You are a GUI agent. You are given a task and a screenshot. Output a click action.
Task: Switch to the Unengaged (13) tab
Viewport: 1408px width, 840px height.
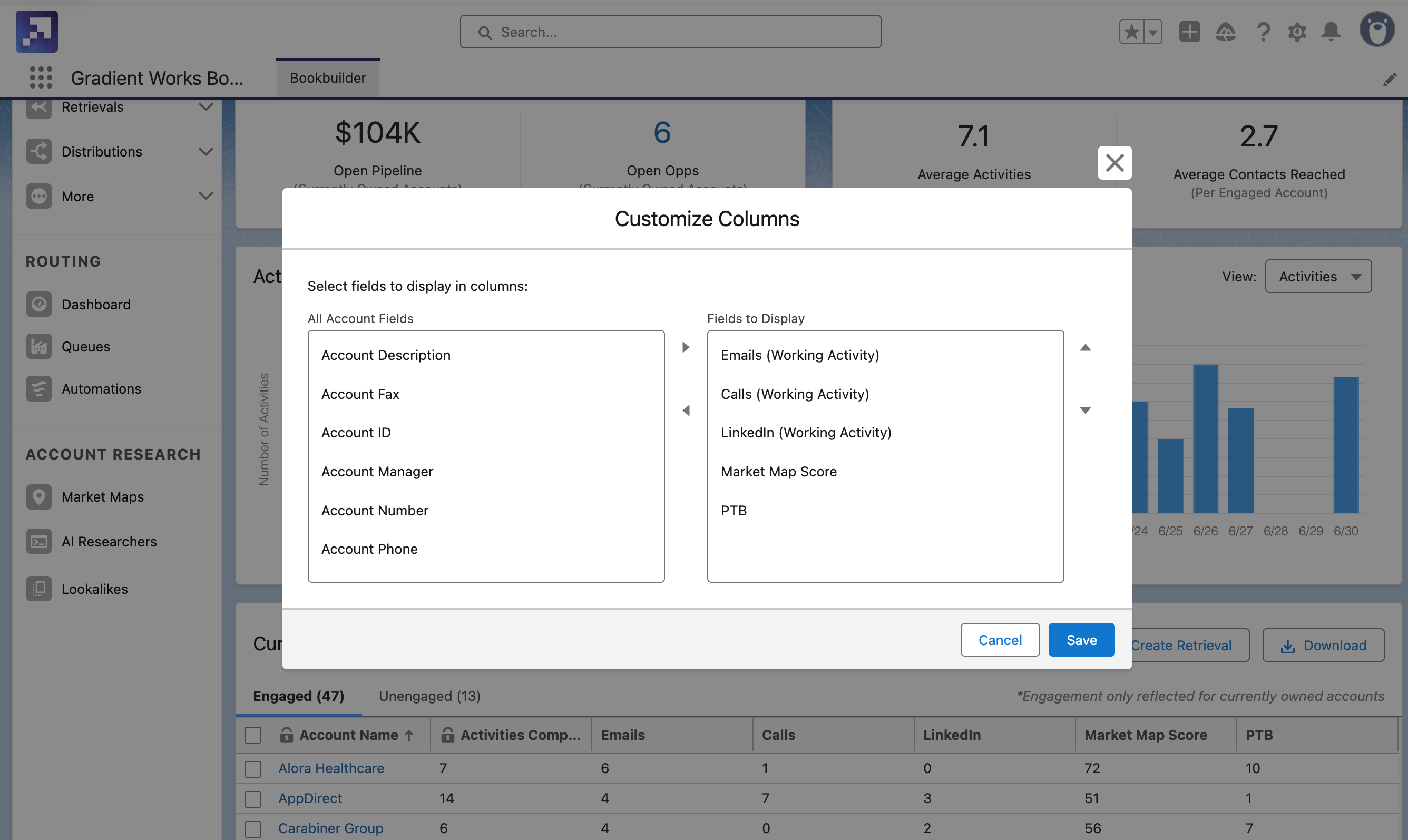coord(429,696)
